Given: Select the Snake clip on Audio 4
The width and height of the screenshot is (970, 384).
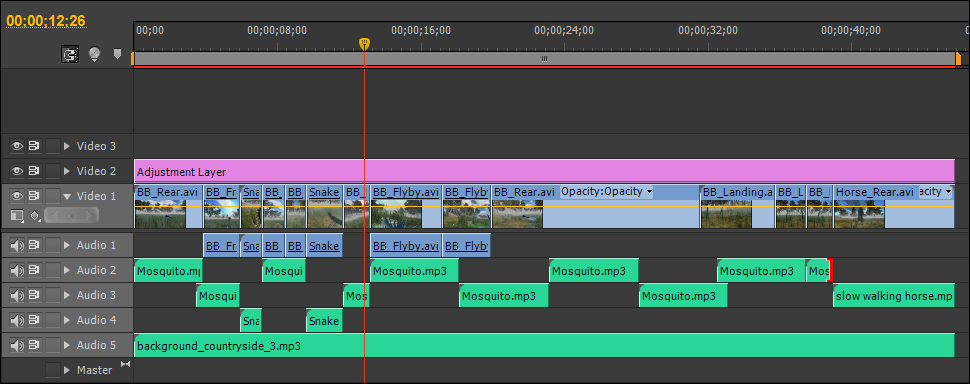Looking at the screenshot, I should coord(324,320).
